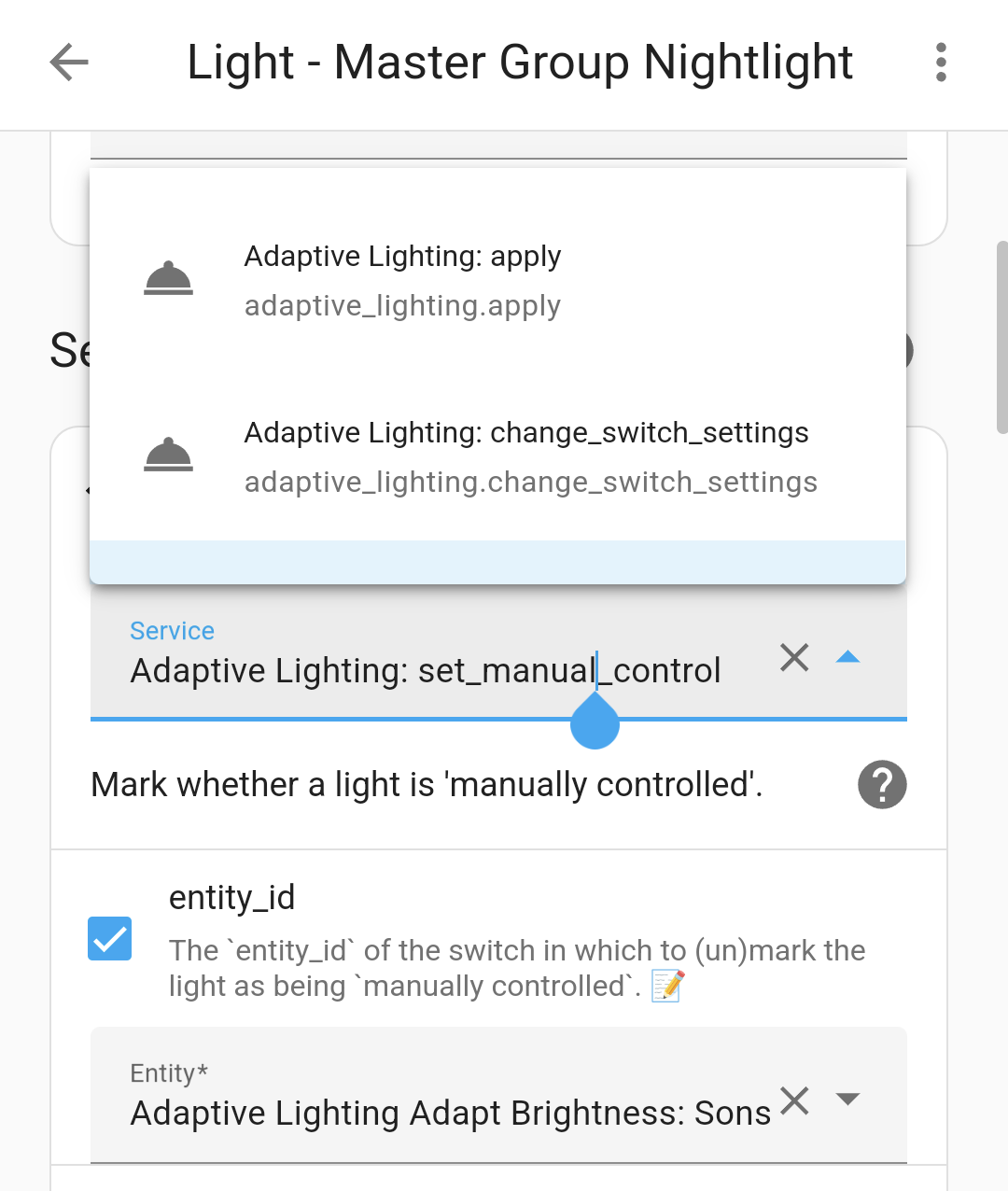Screen dimensions: 1008x1191
Task: Click the edit note icon after the entity_id description
Action: [665, 986]
